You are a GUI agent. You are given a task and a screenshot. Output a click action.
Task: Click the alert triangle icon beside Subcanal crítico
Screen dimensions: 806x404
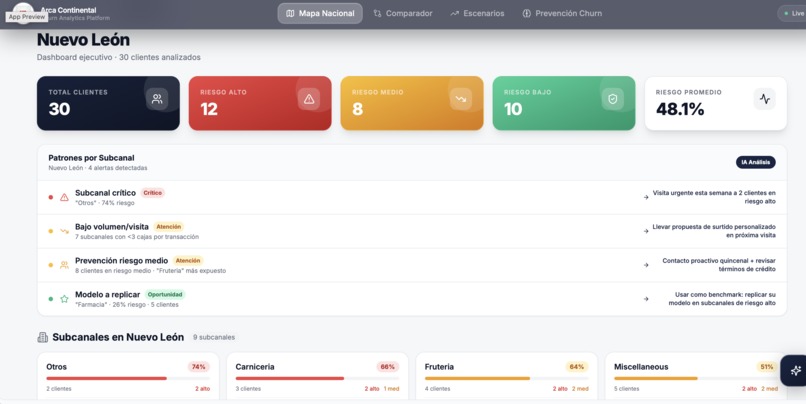point(64,197)
